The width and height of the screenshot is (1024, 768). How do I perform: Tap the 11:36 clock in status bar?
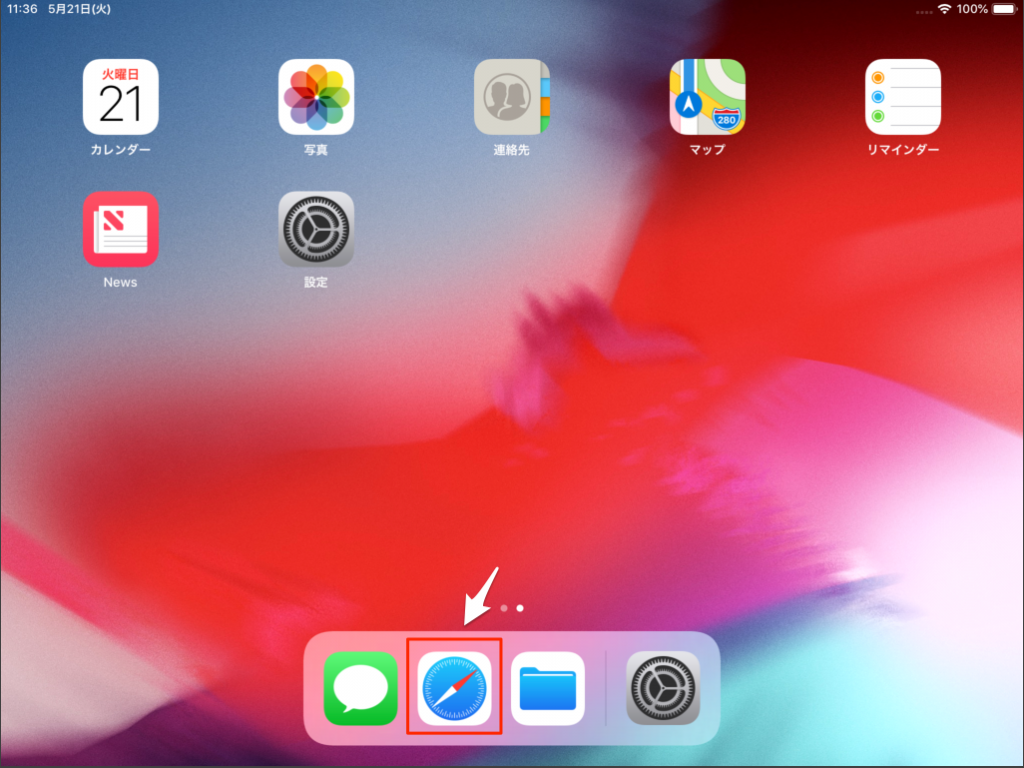click(23, 9)
